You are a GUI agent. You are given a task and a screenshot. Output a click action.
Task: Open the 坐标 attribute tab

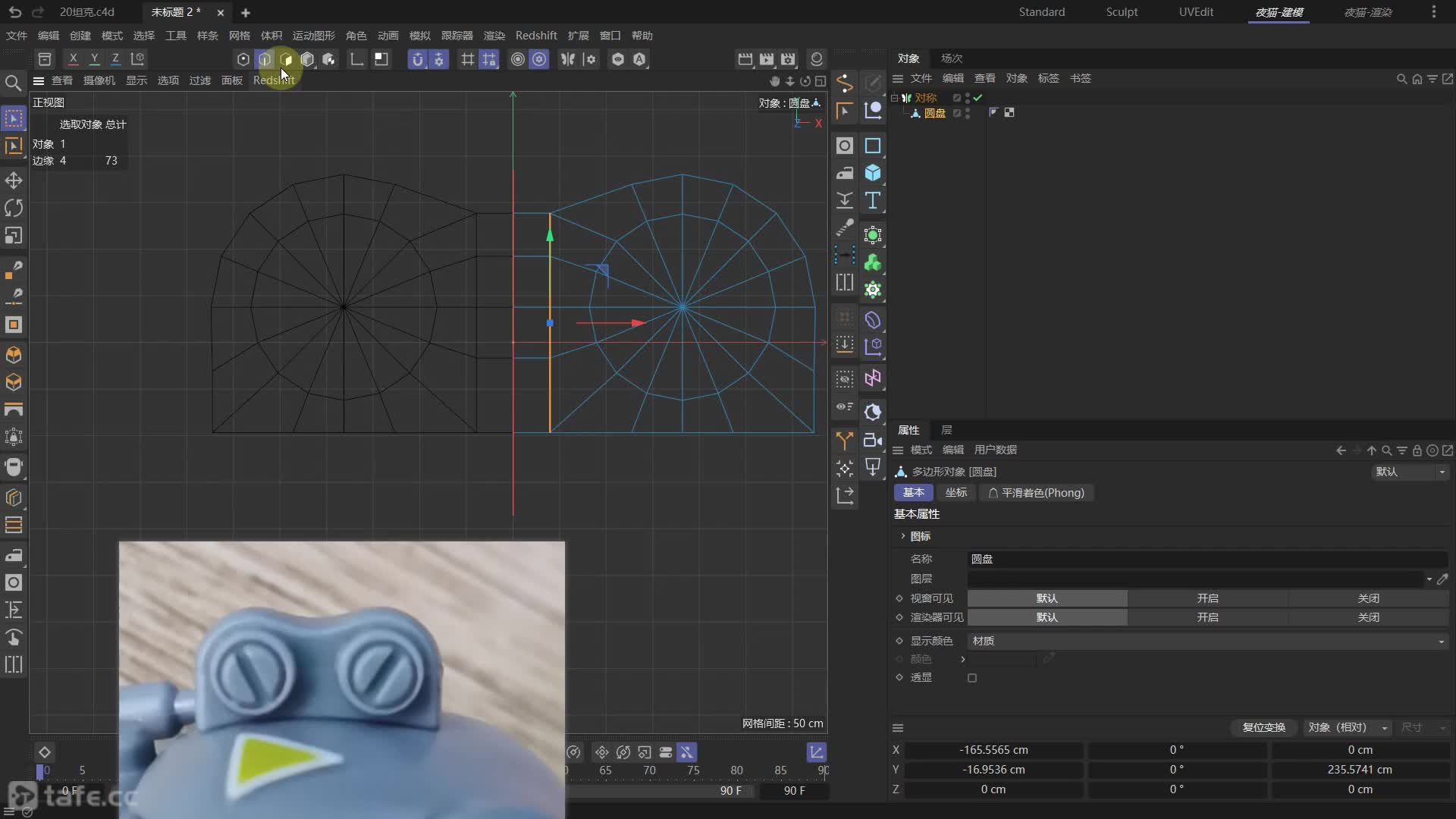955,493
